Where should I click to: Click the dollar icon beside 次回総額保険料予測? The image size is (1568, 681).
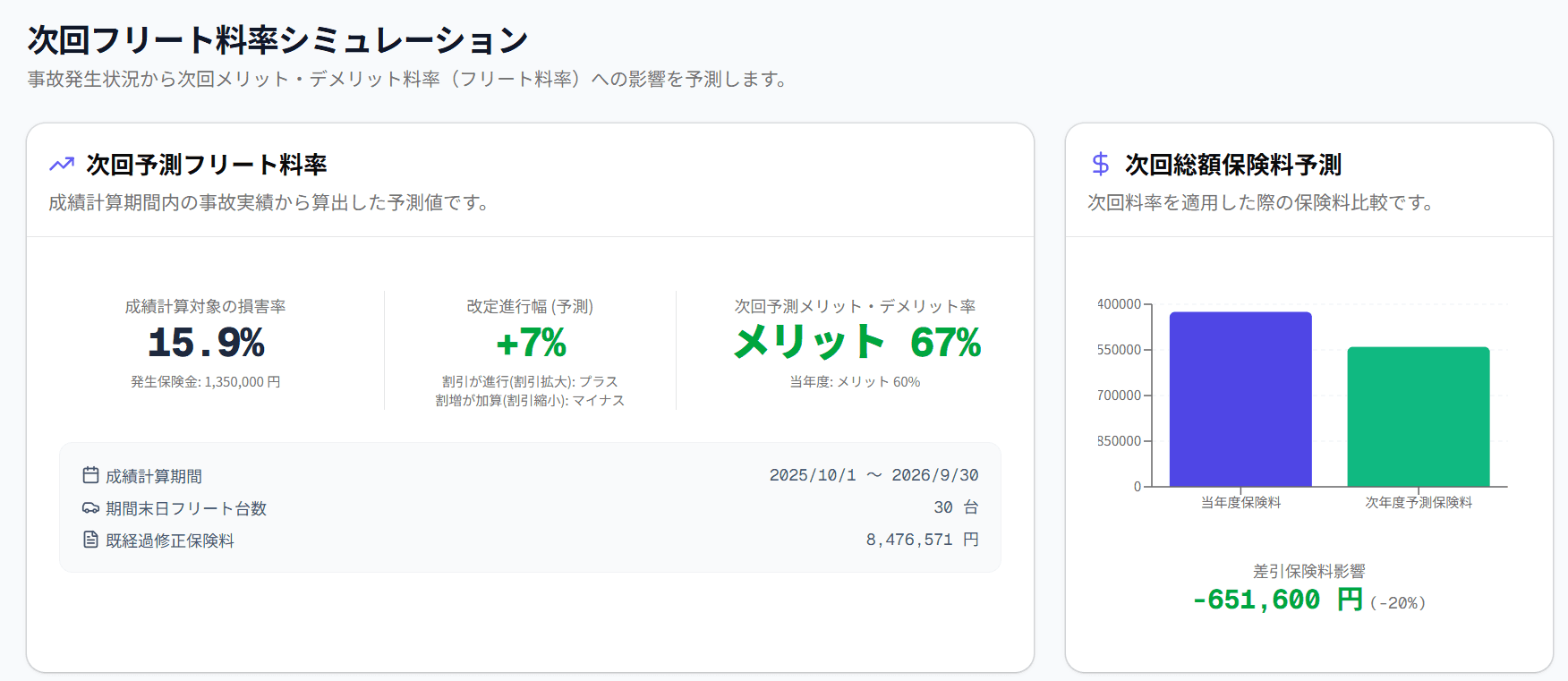1101,165
